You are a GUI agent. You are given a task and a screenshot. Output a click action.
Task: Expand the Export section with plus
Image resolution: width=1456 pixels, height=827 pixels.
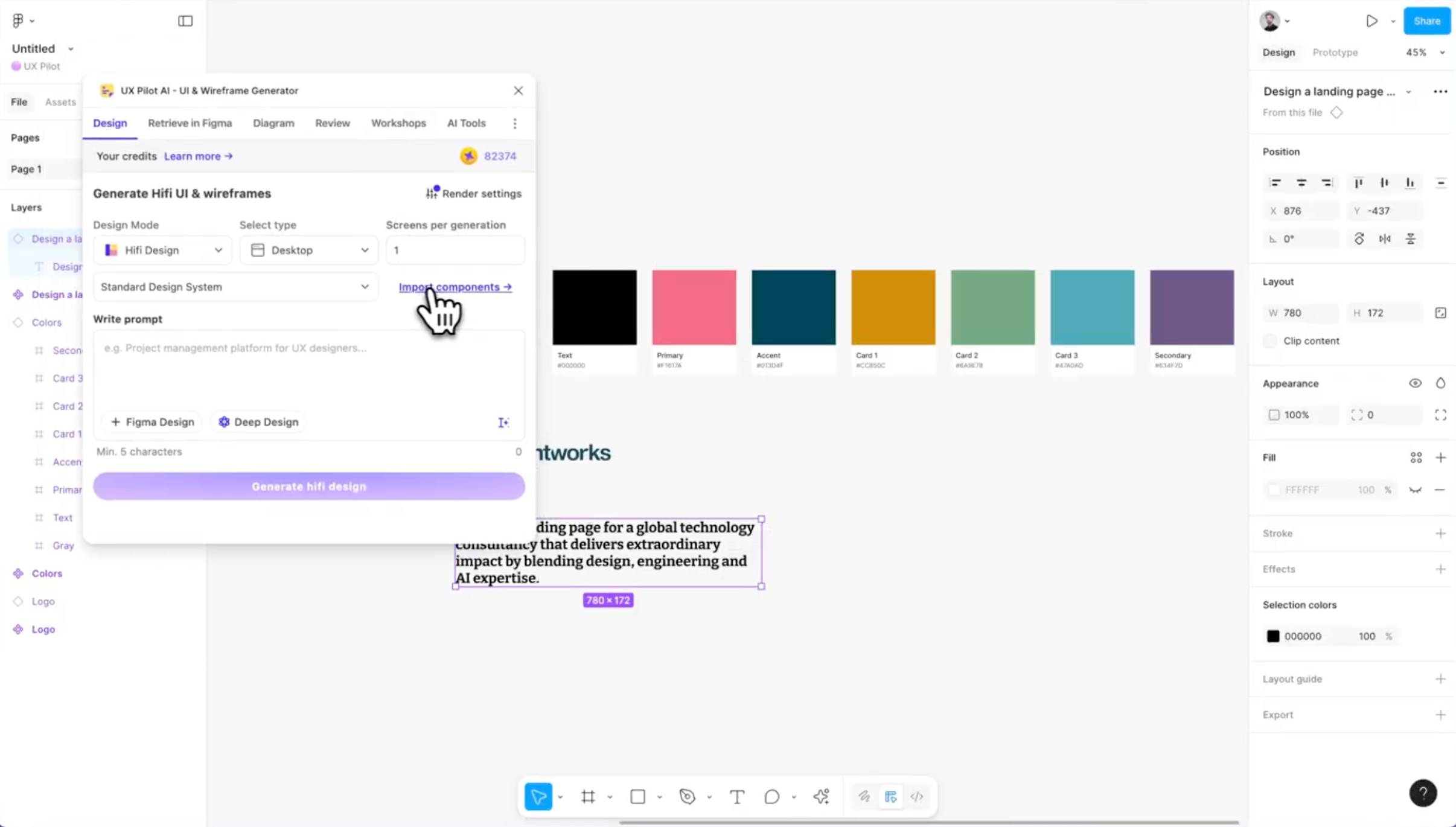click(x=1441, y=715)
